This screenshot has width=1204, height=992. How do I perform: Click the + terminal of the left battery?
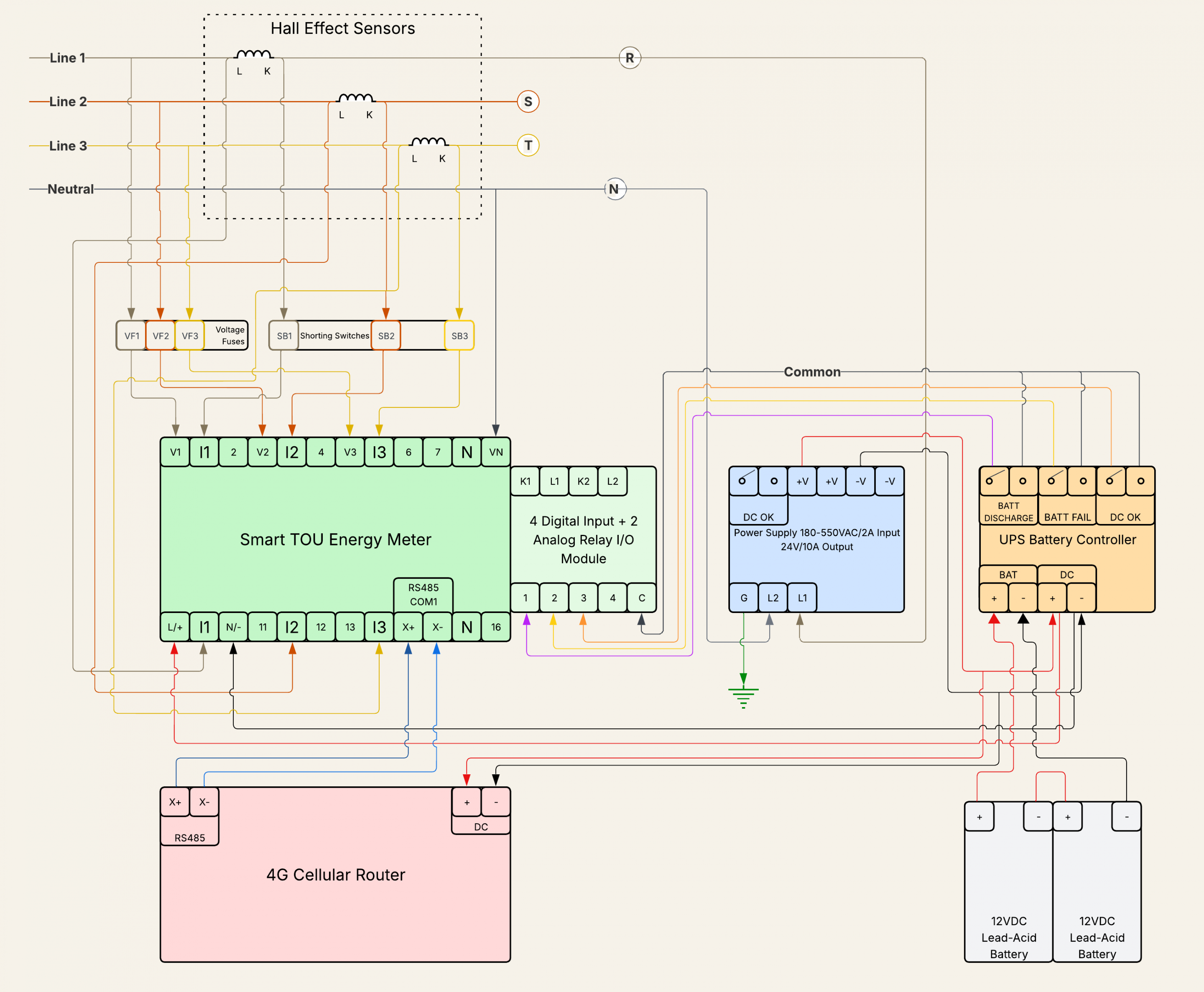point(980,816)
